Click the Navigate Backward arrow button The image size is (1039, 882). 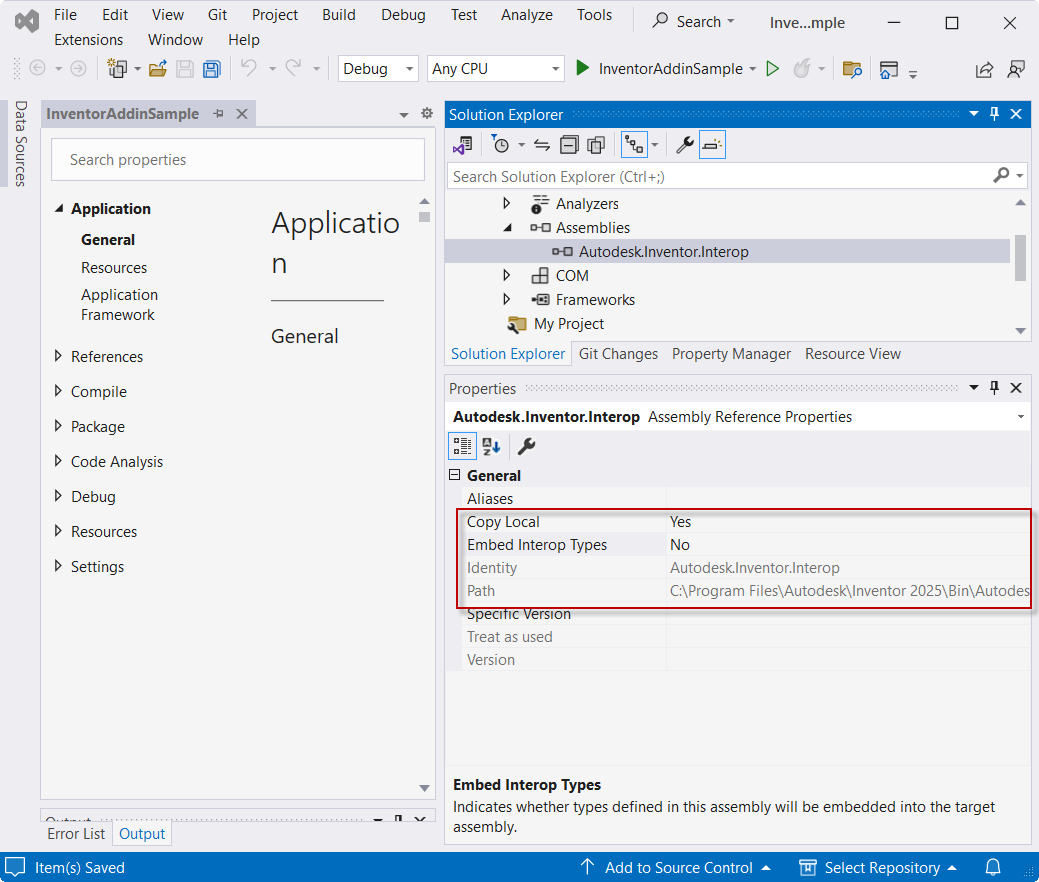pos(38,68)
